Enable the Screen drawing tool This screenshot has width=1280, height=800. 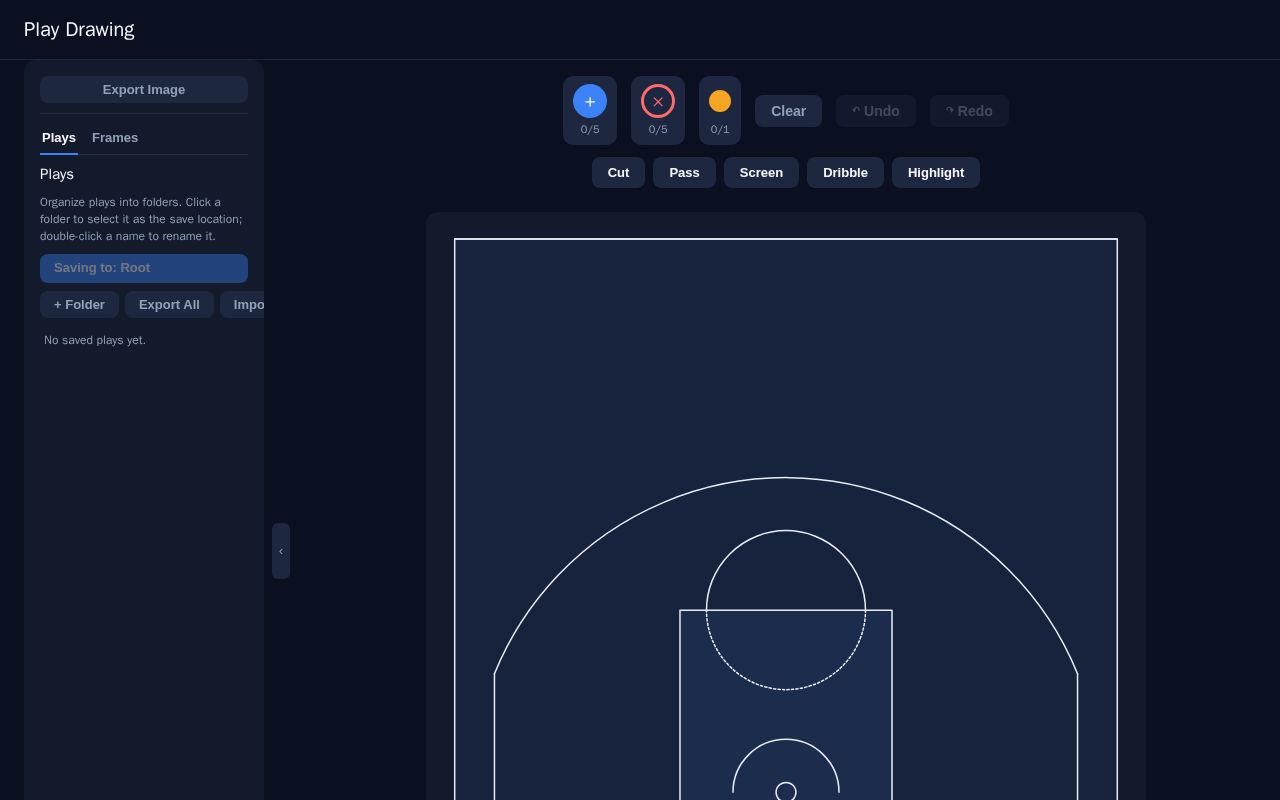pos(761,172)
